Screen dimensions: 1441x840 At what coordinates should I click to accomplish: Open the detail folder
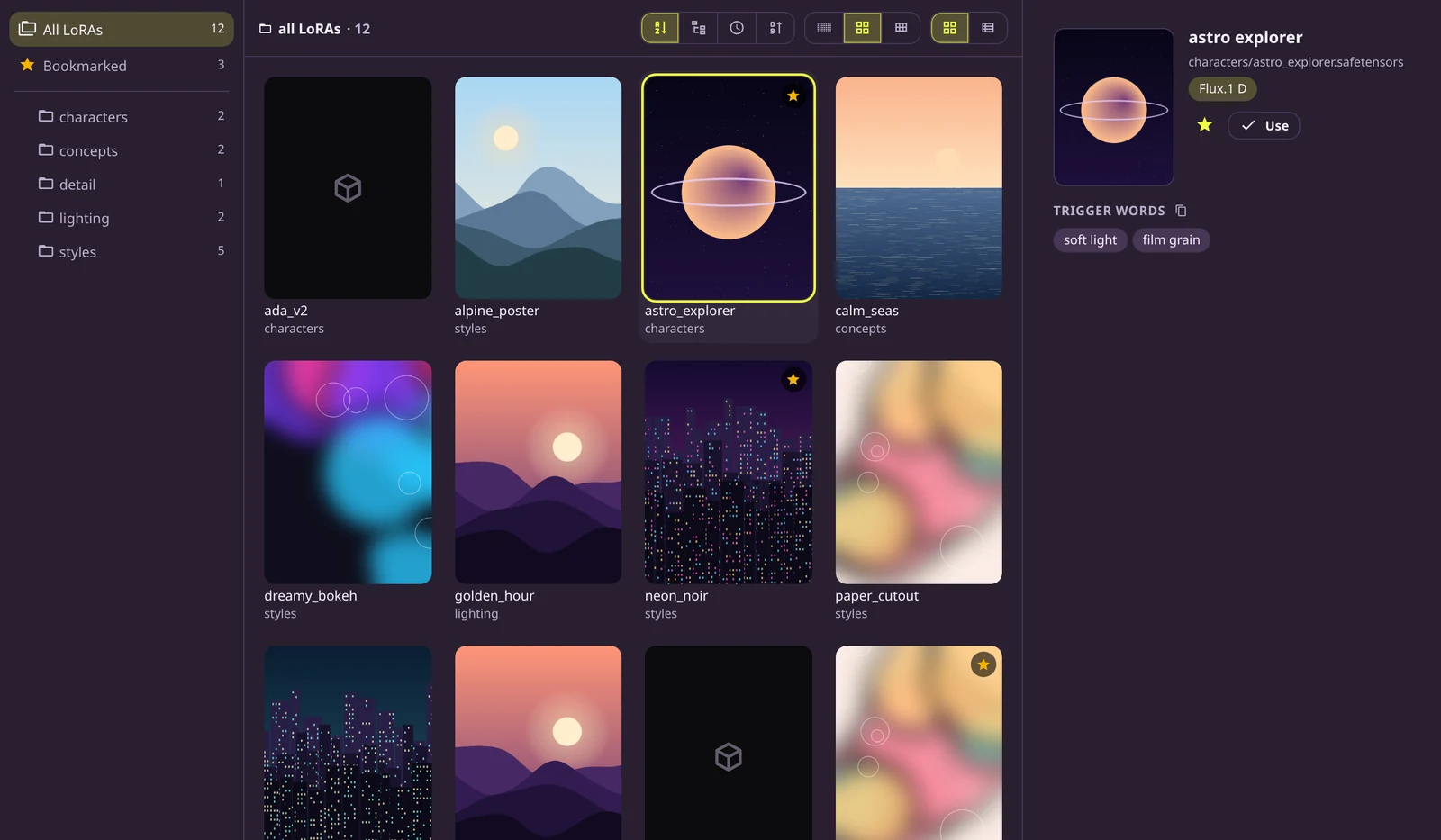pyautogui.click(x=131, y=184)
